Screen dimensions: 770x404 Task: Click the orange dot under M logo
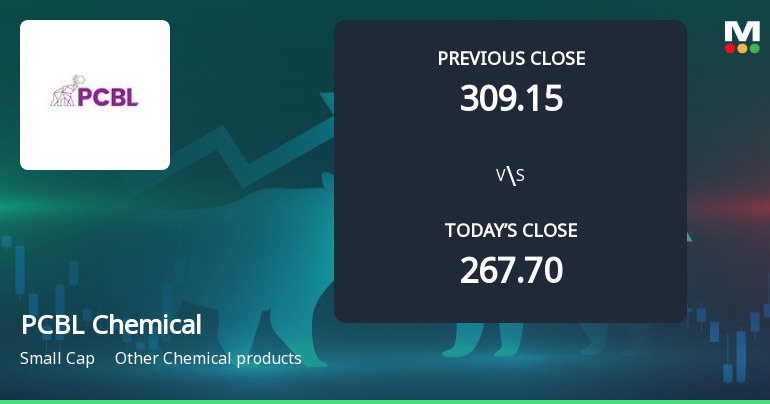[742, 48]
